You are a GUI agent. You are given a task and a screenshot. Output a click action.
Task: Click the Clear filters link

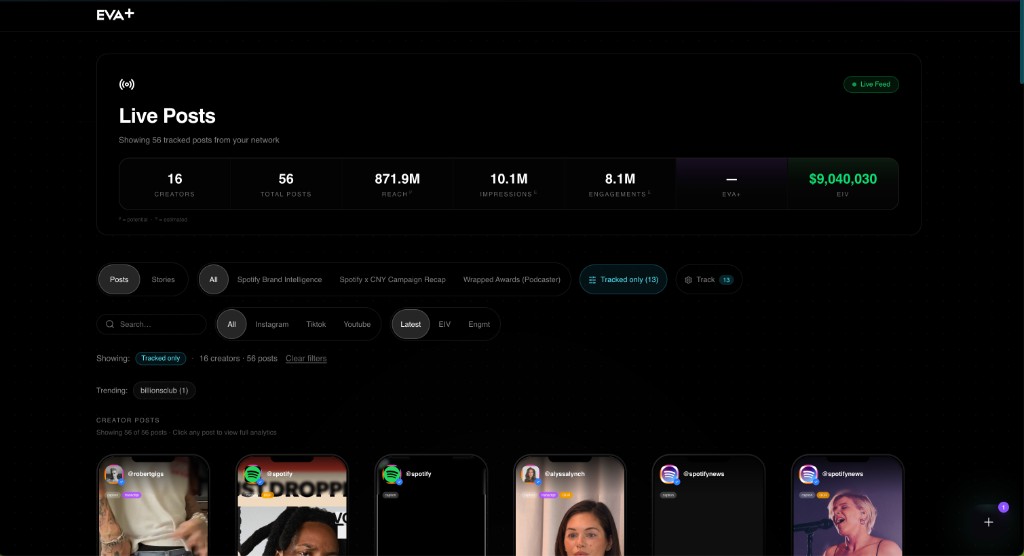[306, 358]
